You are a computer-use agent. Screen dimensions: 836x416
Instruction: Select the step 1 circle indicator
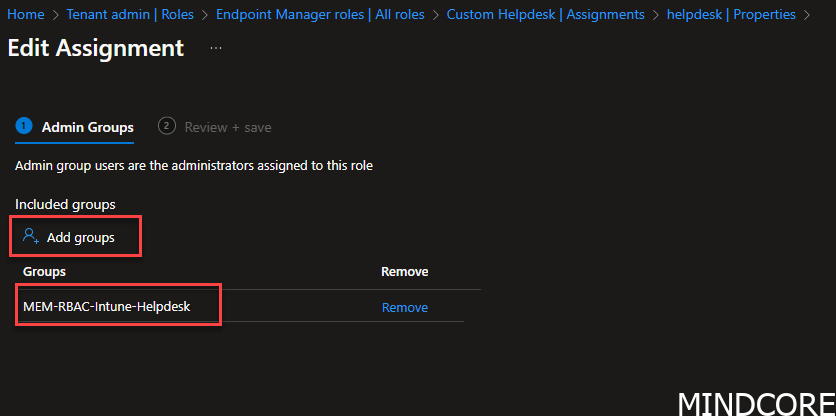(24, 126)
